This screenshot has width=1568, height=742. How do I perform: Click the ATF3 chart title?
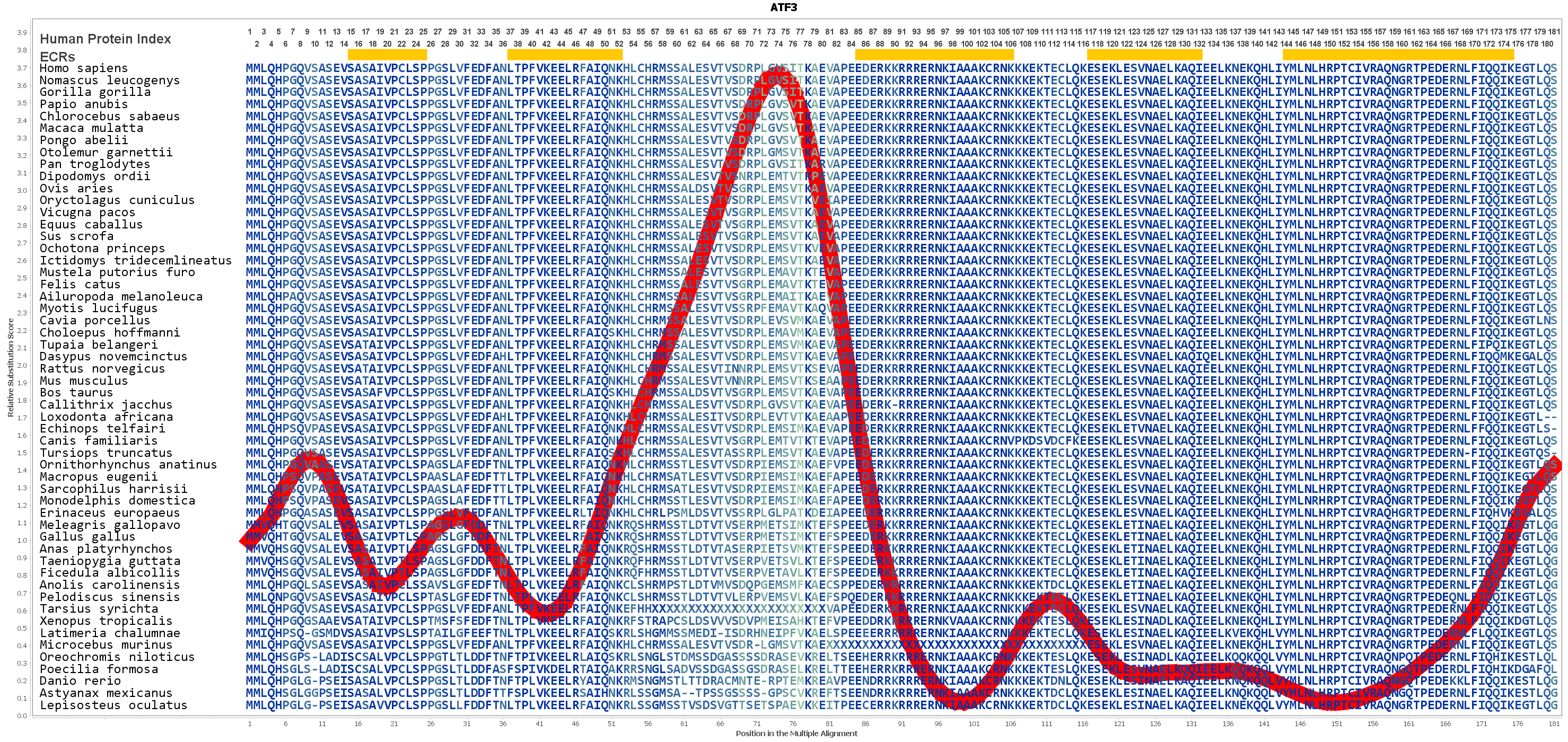point(783,7)
